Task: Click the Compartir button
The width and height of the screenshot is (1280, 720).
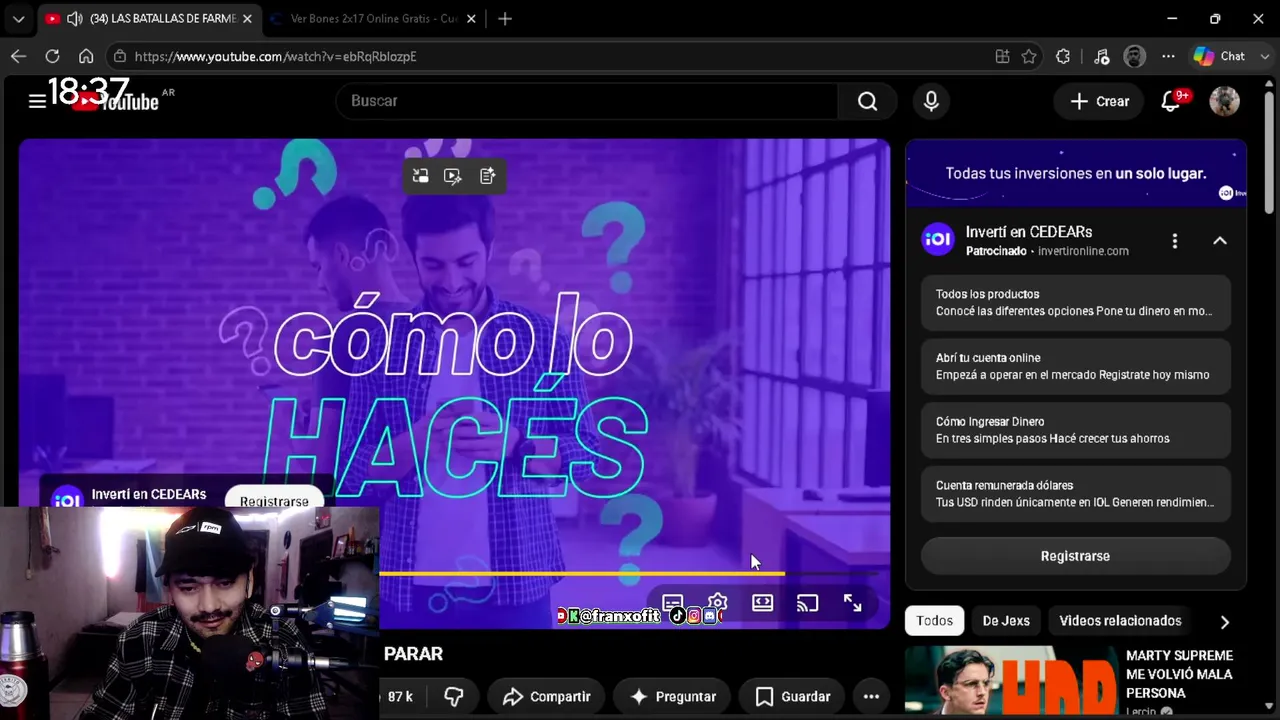Action: tap(546, 697)
